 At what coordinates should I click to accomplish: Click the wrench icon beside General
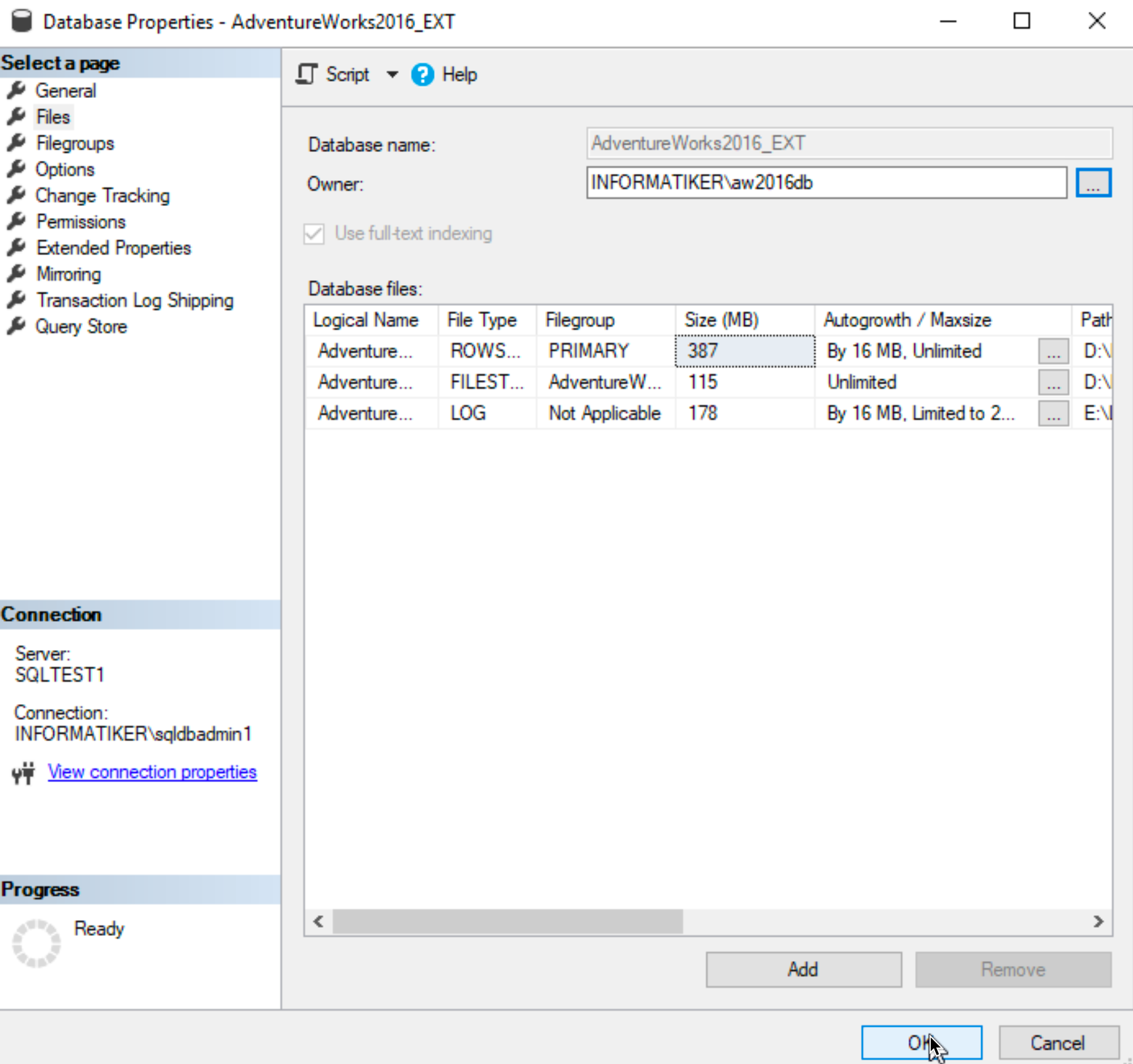click(x=16, y=90)
